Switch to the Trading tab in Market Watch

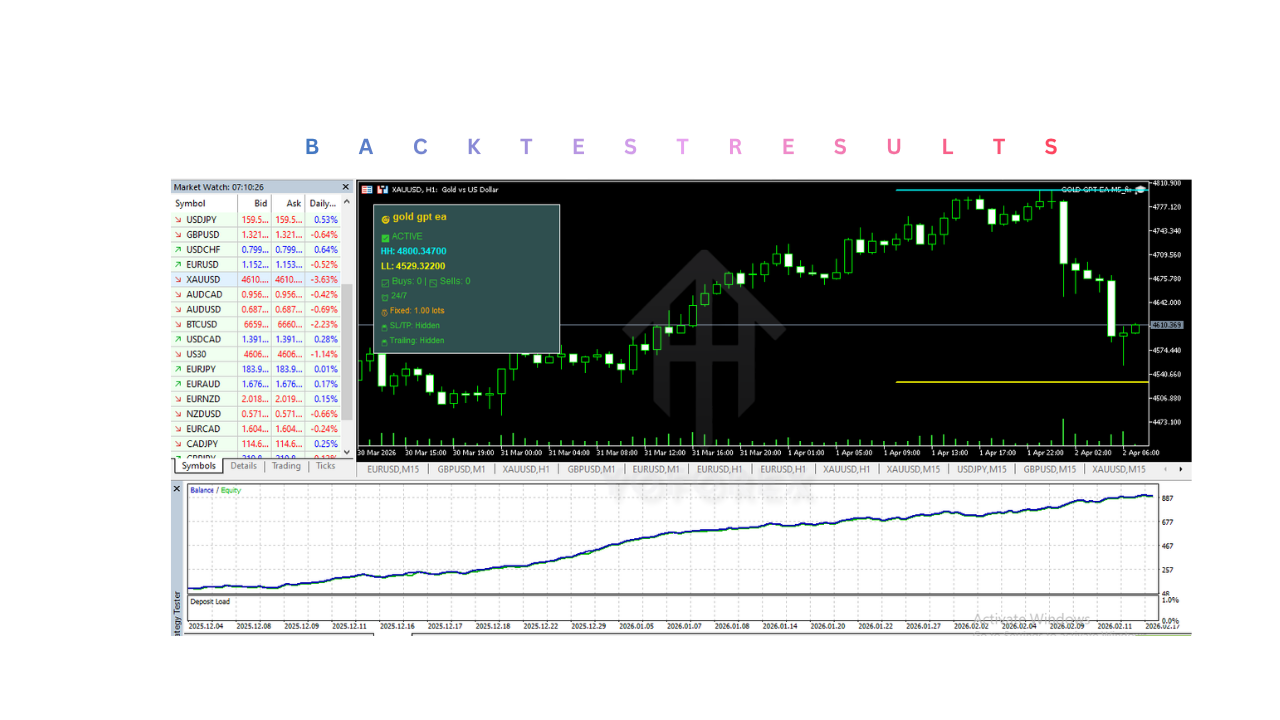(286, 466)
